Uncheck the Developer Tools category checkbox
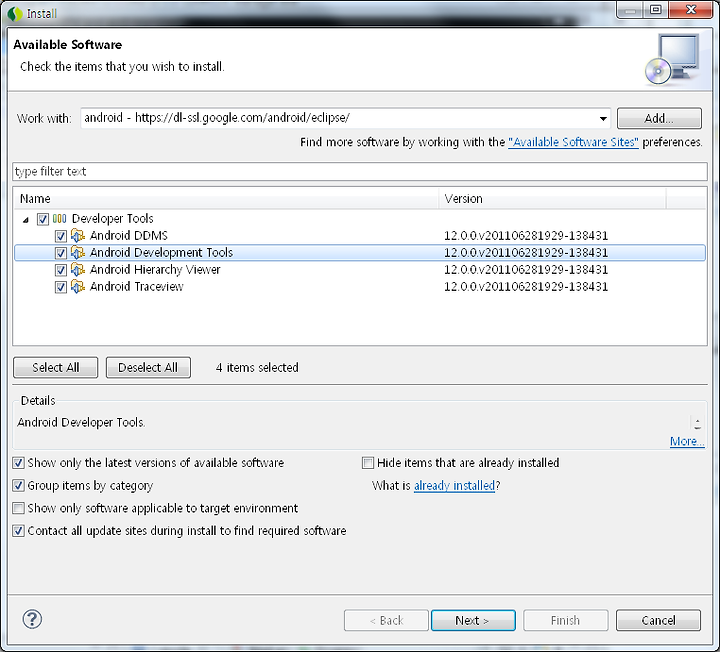The height and width of the screenshot is (652, 720). click(43, 219)
